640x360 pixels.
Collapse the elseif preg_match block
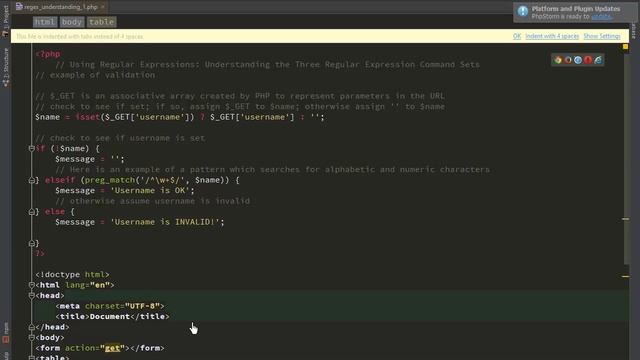pyautogui.click(x=31, y=180)
